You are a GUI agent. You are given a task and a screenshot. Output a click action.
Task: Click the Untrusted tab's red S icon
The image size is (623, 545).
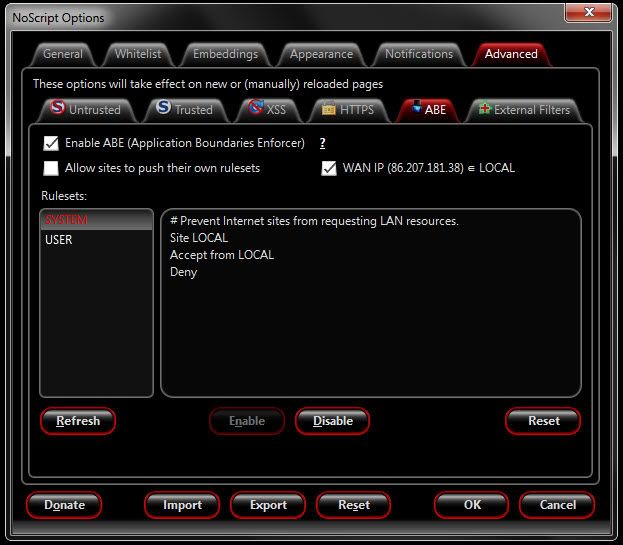[x=58, y=107]
